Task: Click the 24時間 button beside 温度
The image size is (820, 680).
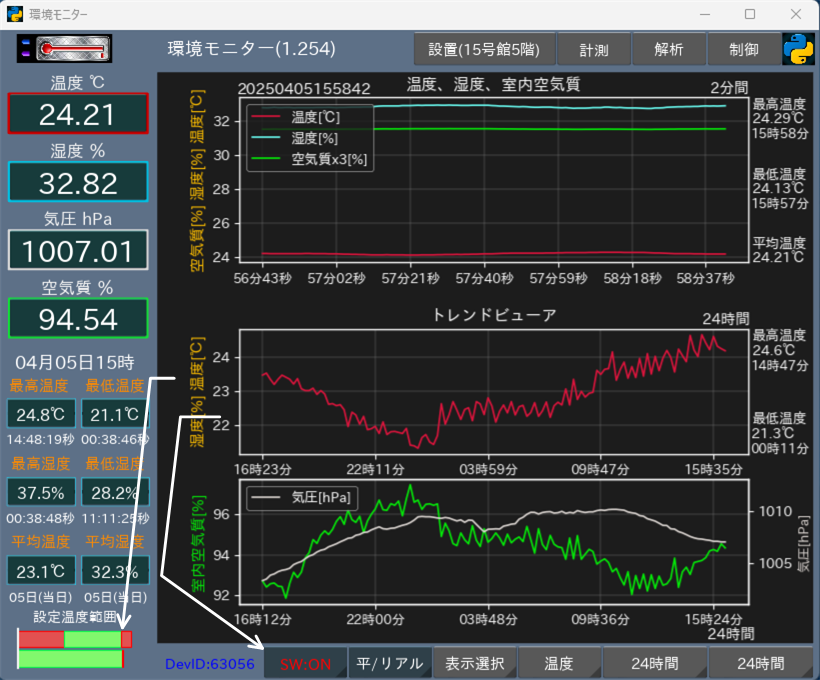Action: 655,663
